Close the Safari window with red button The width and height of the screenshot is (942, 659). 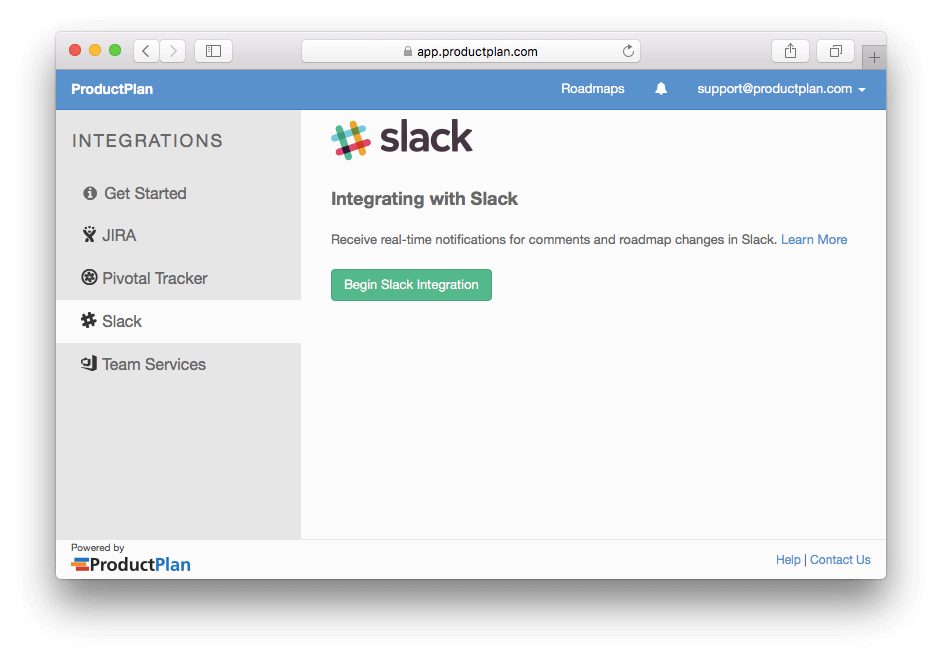click(75, 50)
